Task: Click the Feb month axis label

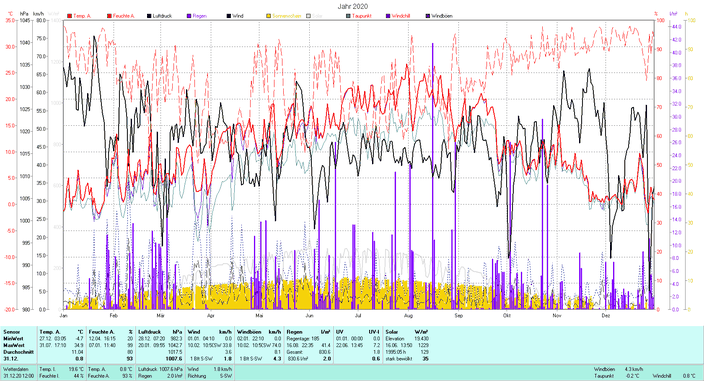Action: (113, 315)
